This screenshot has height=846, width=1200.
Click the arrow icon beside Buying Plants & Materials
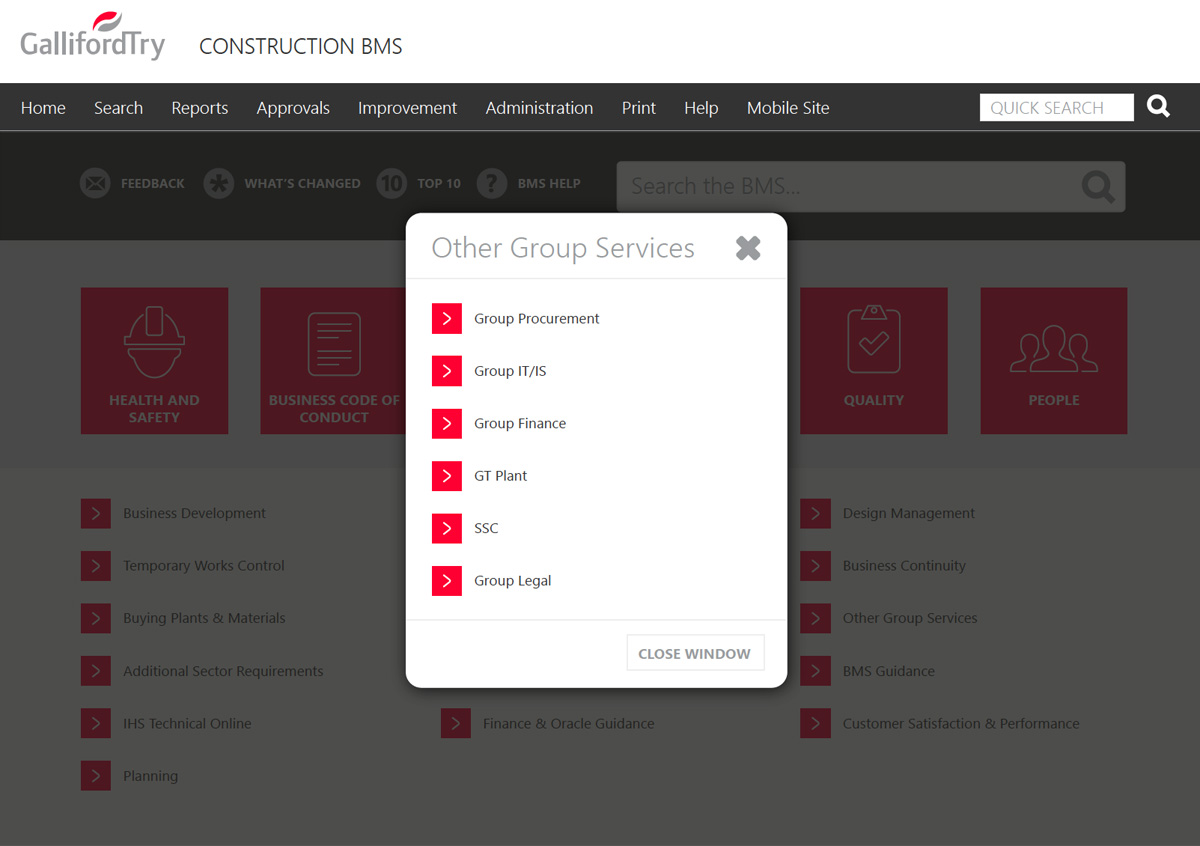click(x=96, y=618)
